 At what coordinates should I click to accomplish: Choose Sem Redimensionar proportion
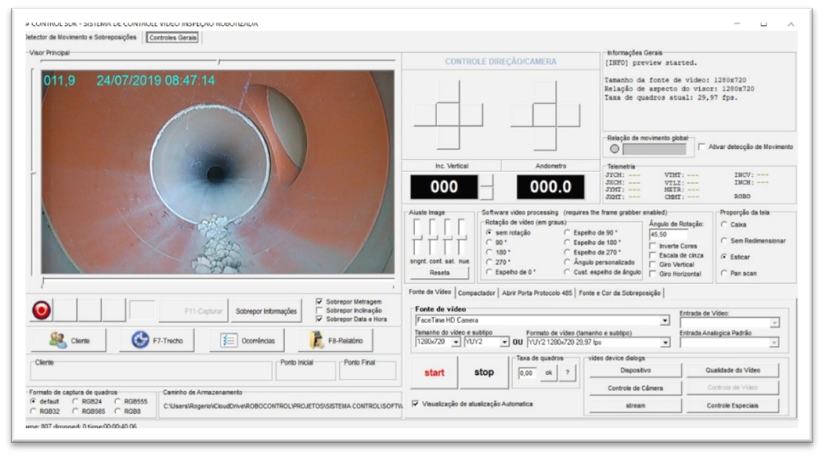724,241
